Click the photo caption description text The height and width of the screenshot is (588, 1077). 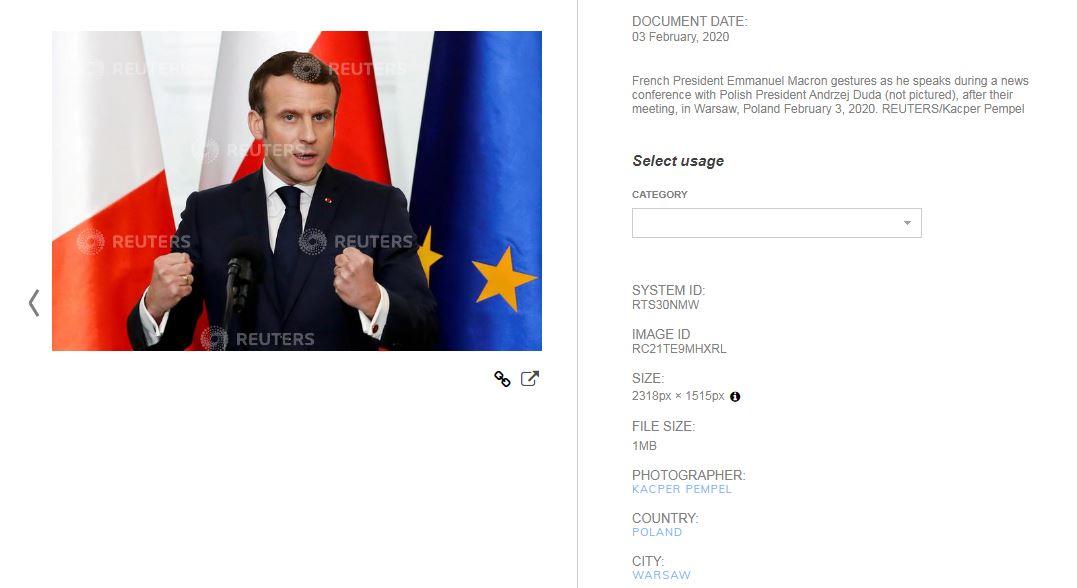(x=830, y=95)
